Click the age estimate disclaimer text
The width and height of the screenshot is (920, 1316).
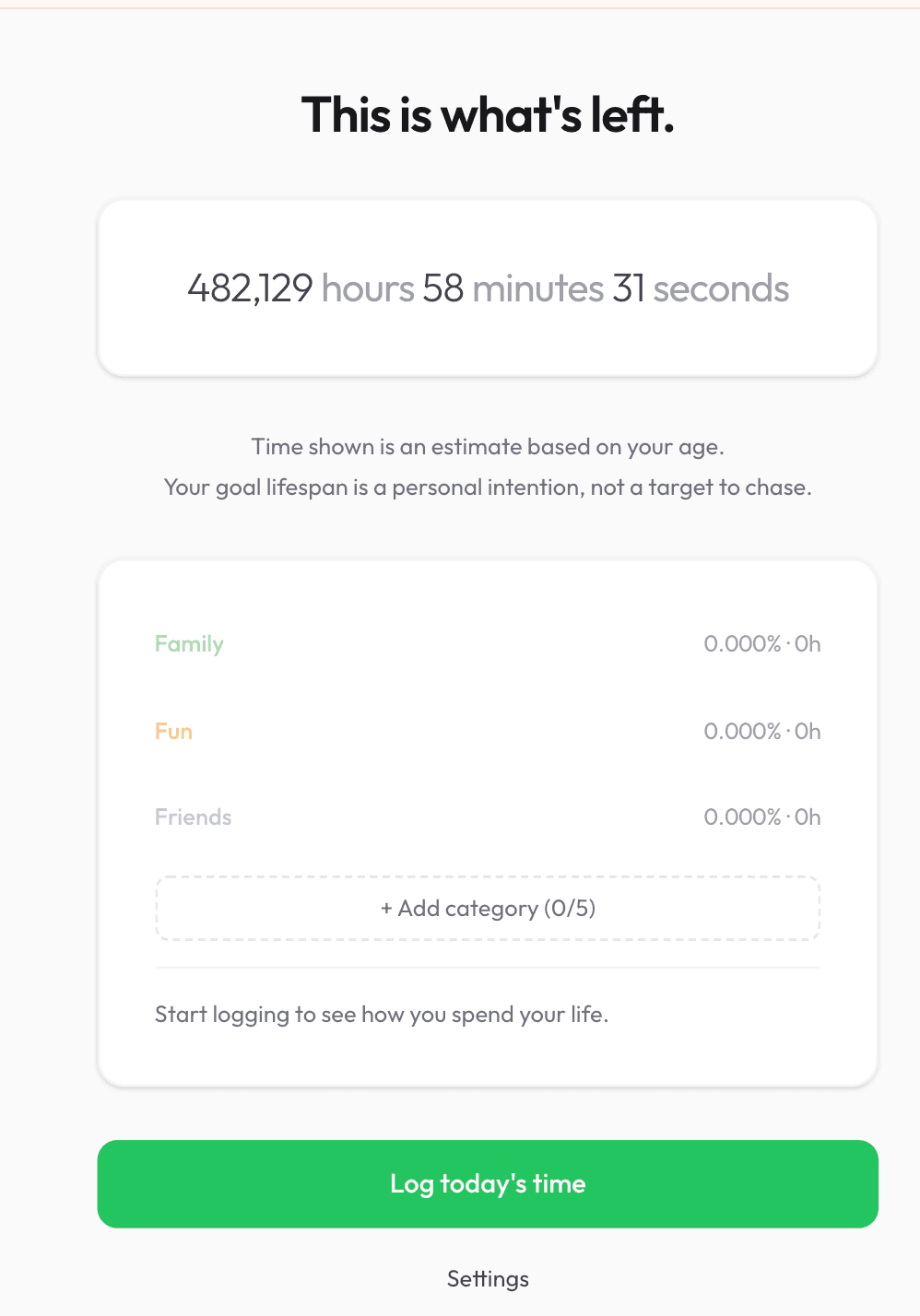(x=488, y=446)
